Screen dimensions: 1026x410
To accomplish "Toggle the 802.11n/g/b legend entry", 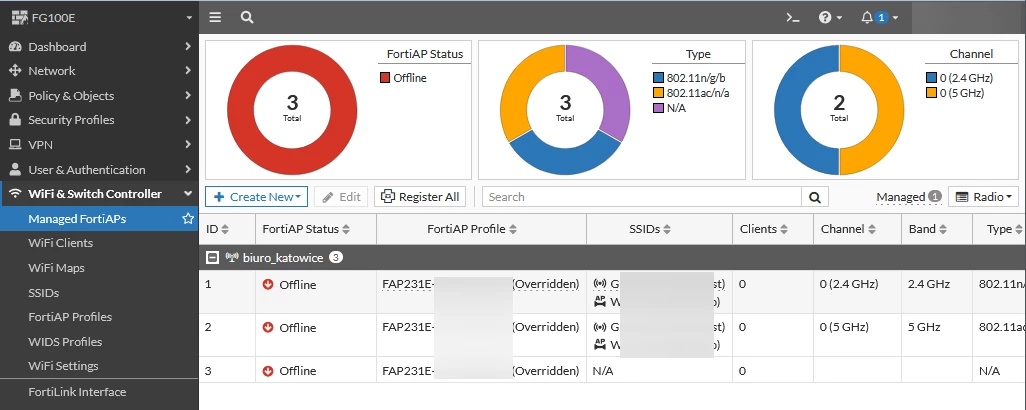I will coord(690,78).
